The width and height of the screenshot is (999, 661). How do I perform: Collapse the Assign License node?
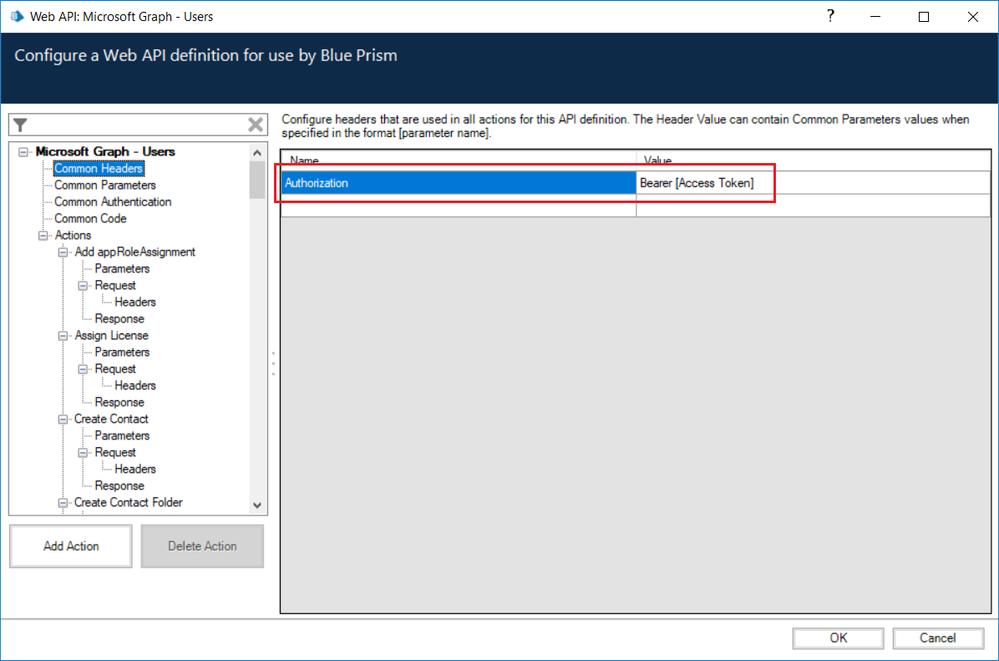click(63, 335)
